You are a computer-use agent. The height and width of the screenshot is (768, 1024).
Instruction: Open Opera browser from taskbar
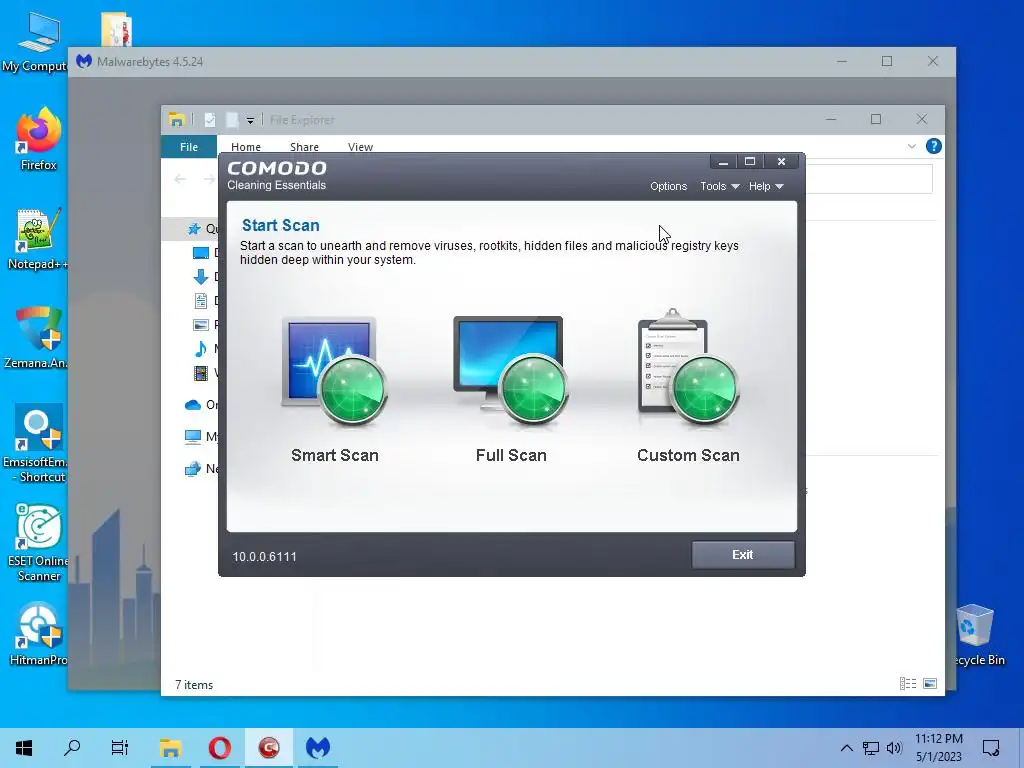tap(219, 748)
